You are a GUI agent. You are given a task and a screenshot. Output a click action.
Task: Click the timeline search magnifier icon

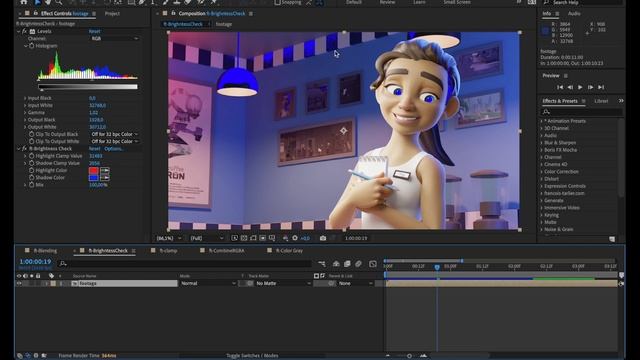tap(63, 264)
